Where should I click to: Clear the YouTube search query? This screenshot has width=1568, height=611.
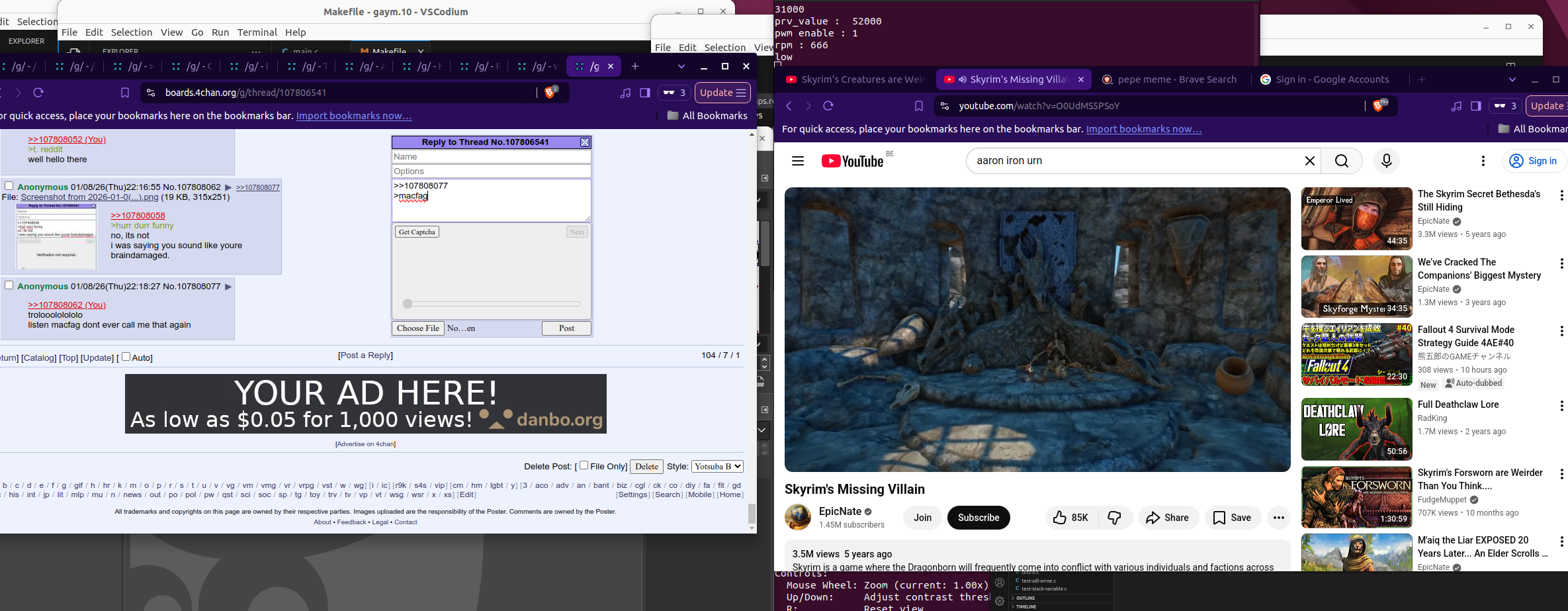coord(1309,161)
